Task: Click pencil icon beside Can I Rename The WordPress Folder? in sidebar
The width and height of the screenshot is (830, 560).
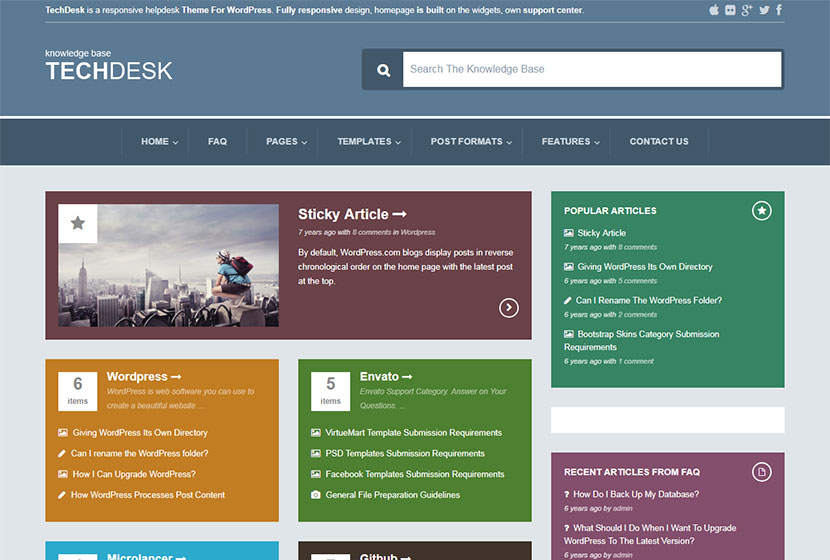Action: tap(568, 300)
